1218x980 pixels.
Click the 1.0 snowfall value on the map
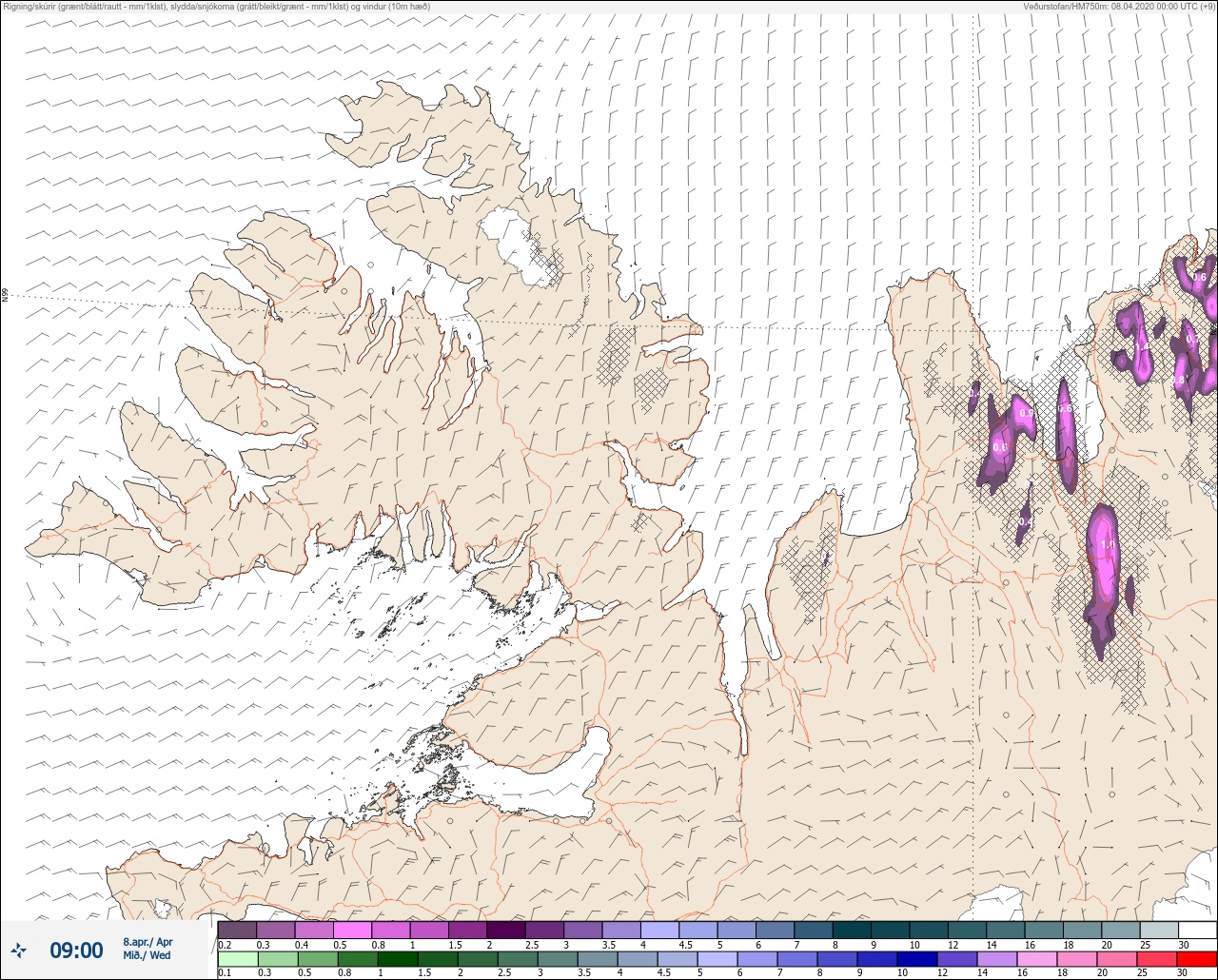point(1107,545)
